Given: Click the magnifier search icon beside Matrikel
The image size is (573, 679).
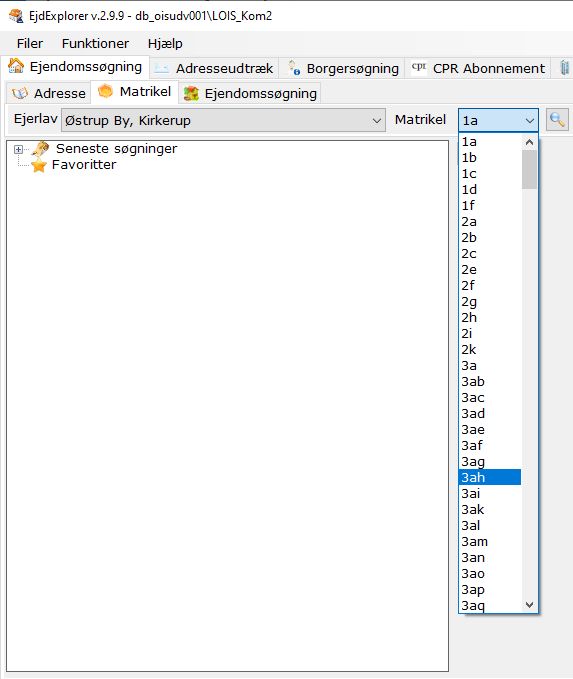Looking at the screenshot, I should click(557, 120).
